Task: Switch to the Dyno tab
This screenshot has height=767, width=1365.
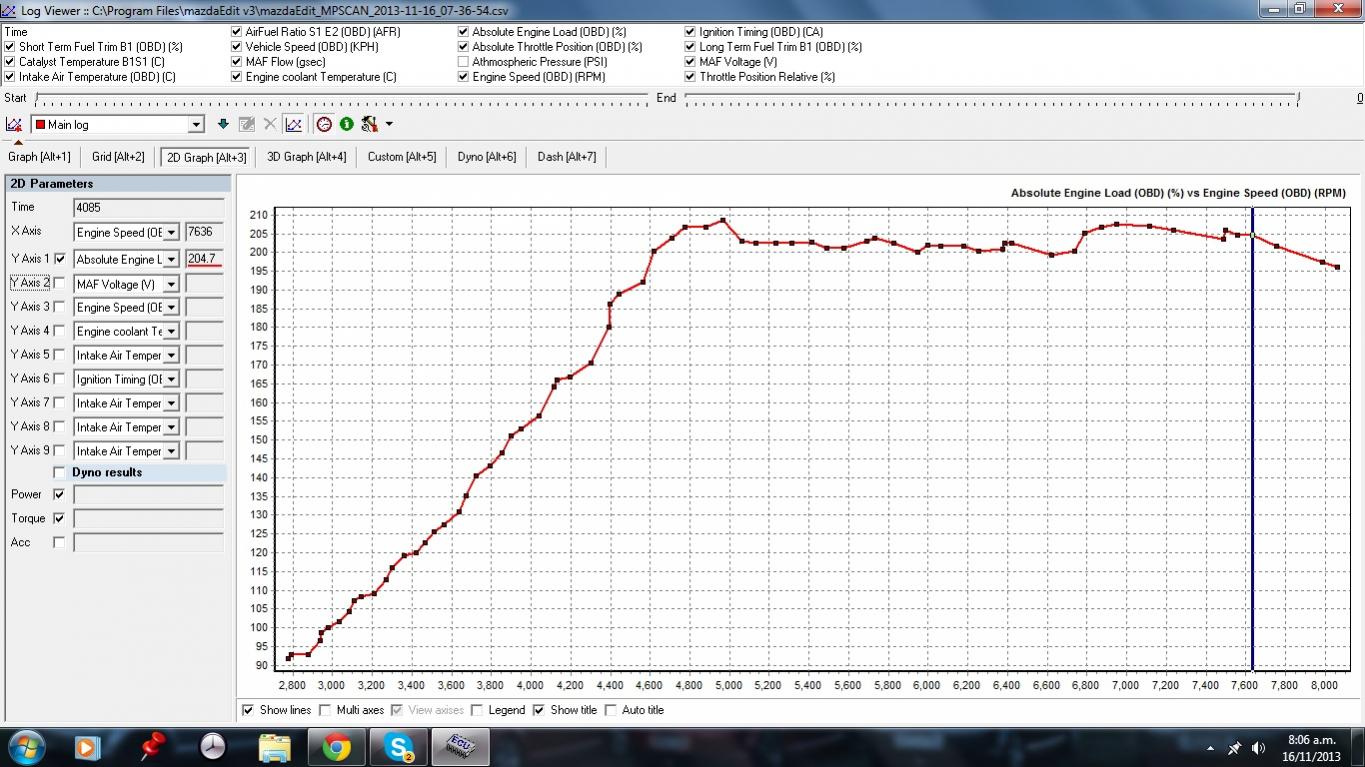Action: (x=486, y=157)
